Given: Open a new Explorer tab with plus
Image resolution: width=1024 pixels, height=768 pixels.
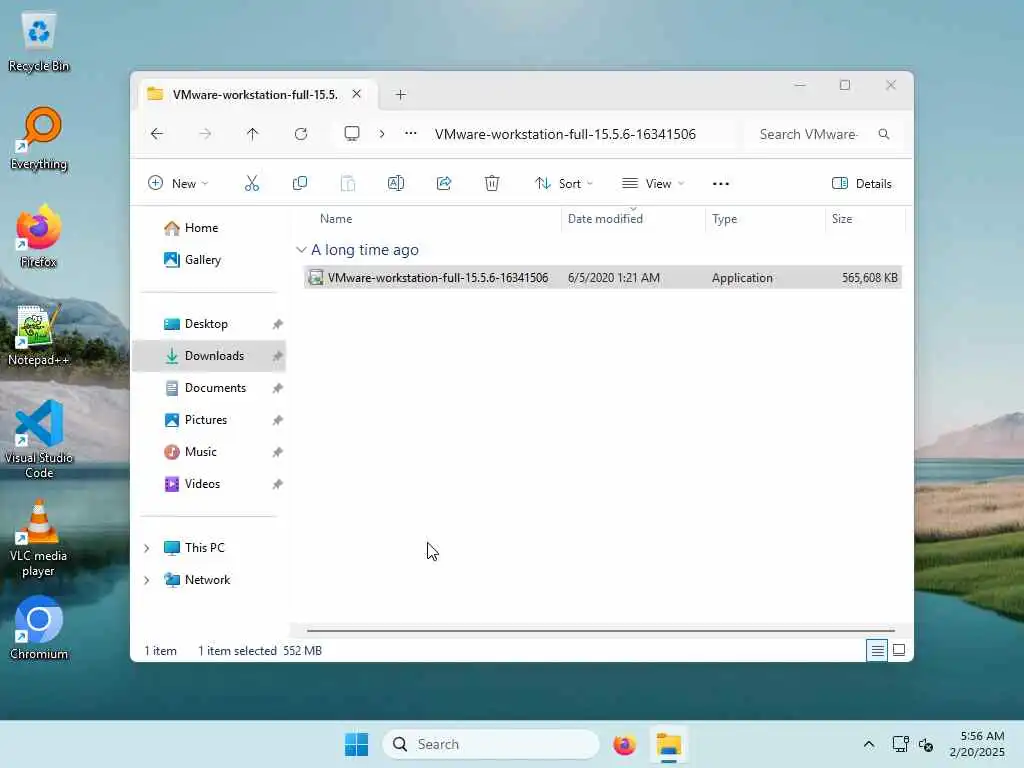Looking at the screenshot, I should click(401, 95).
